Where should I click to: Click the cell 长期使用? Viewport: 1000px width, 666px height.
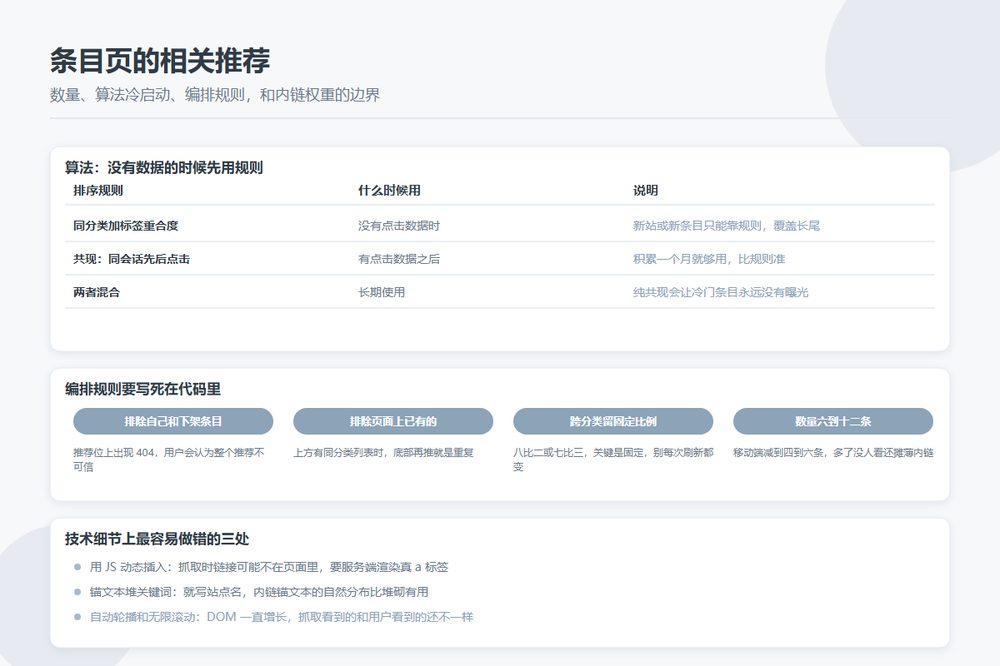pyautogui.click(x=381, y=292)
